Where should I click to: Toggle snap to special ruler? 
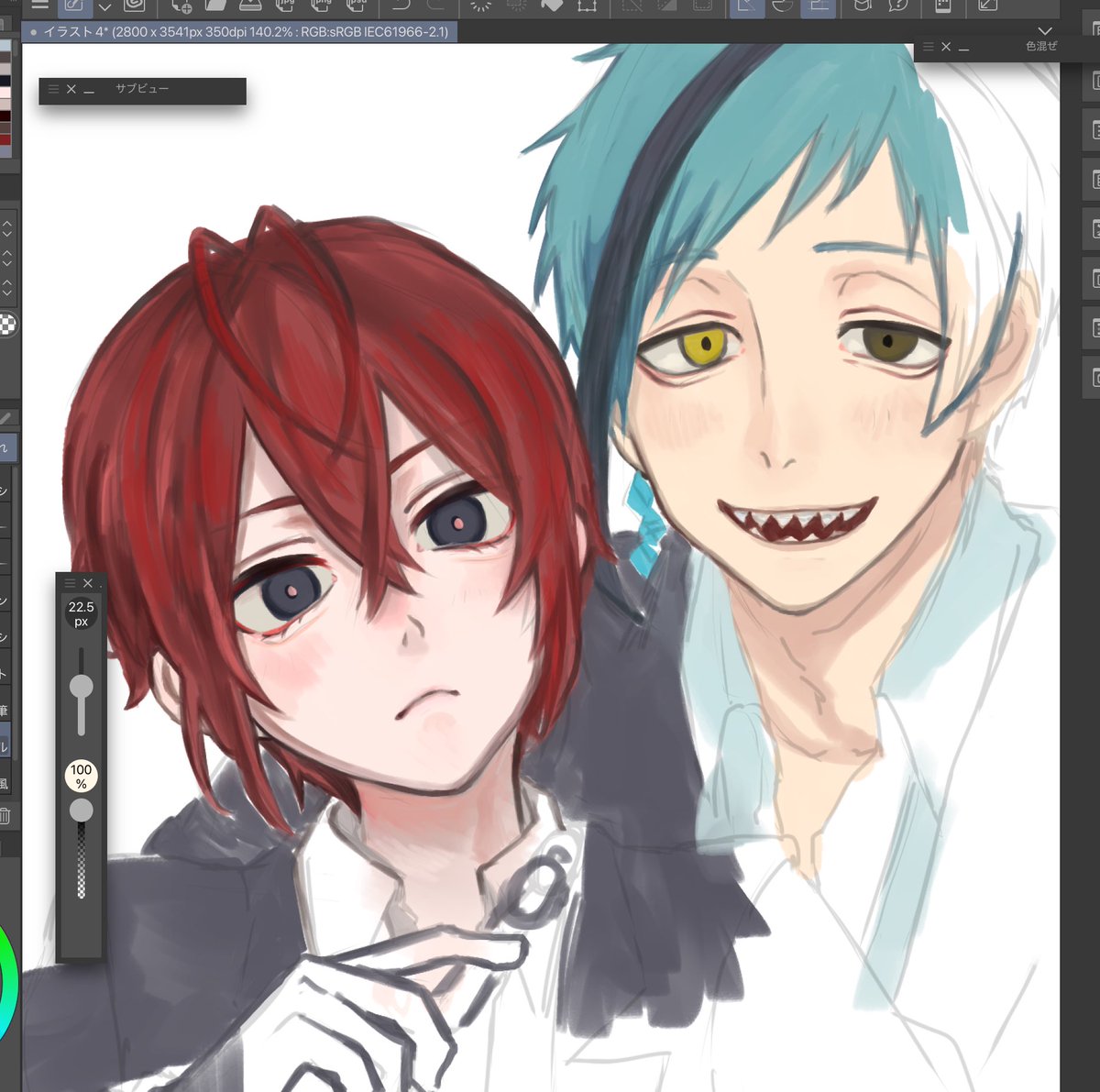coord(782,6)
